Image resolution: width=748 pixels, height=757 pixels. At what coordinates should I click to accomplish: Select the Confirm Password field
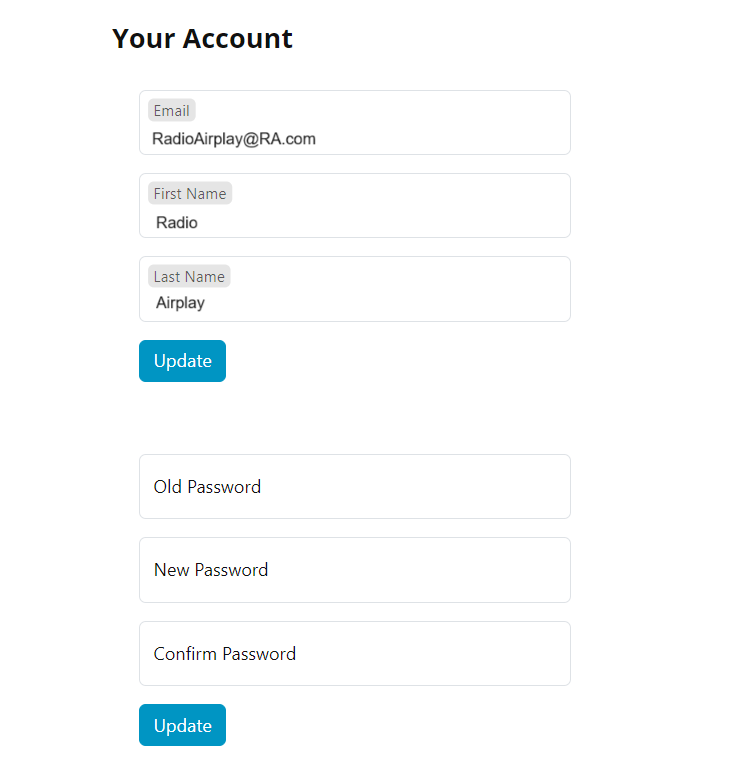click(x=354, y=654)
